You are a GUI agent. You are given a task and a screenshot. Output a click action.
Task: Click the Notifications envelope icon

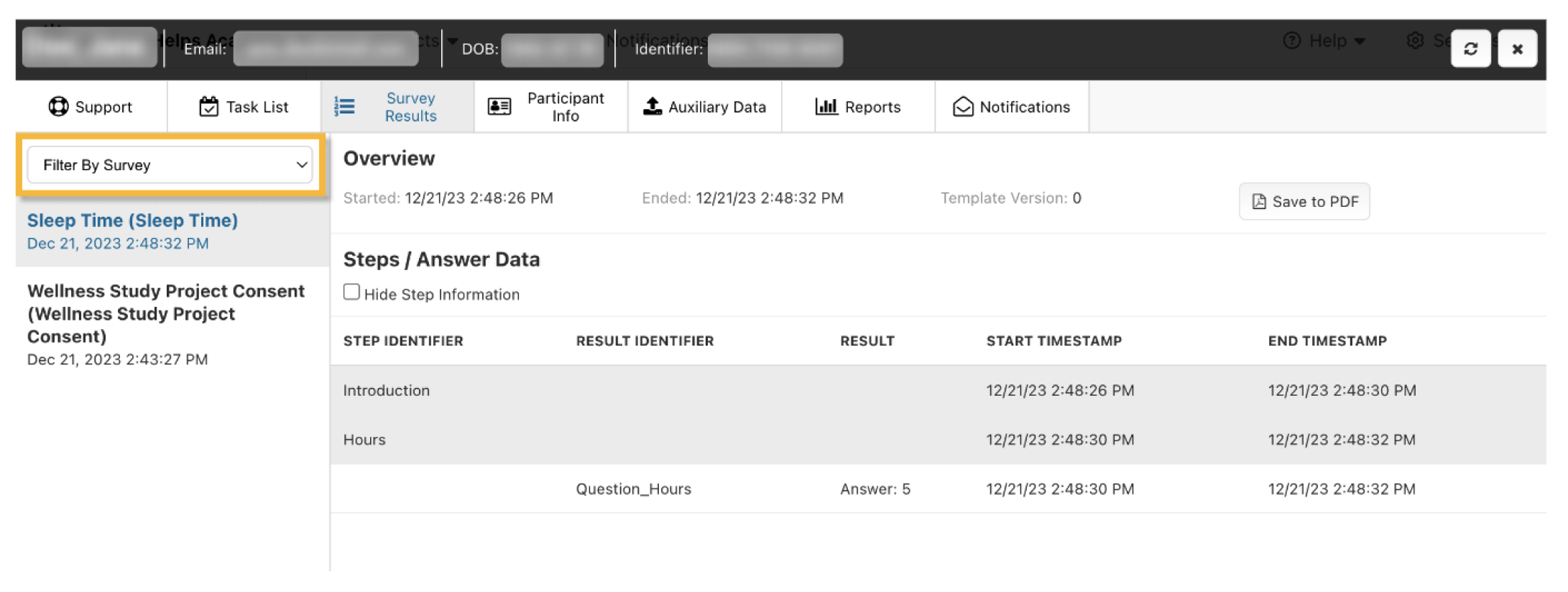[x=963, y=107]
